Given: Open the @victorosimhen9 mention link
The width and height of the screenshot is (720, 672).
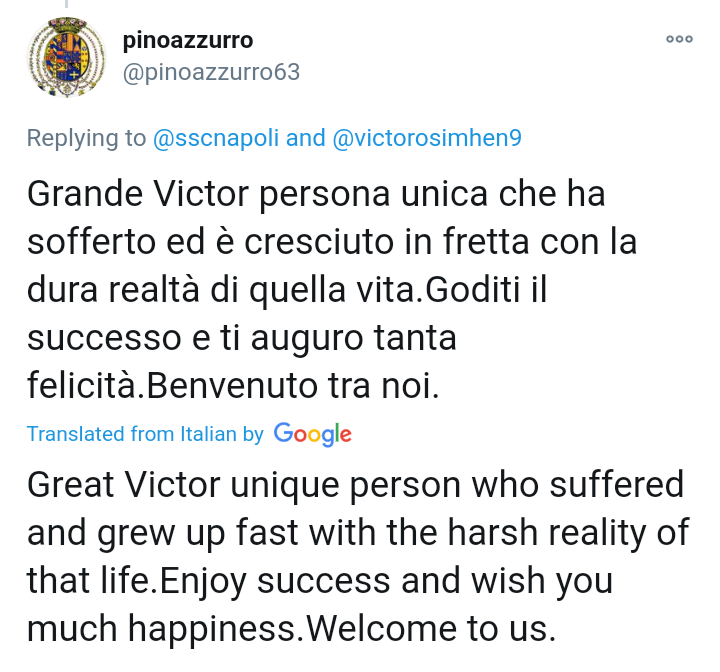Looking at the screenshot, I should point(427,138).
